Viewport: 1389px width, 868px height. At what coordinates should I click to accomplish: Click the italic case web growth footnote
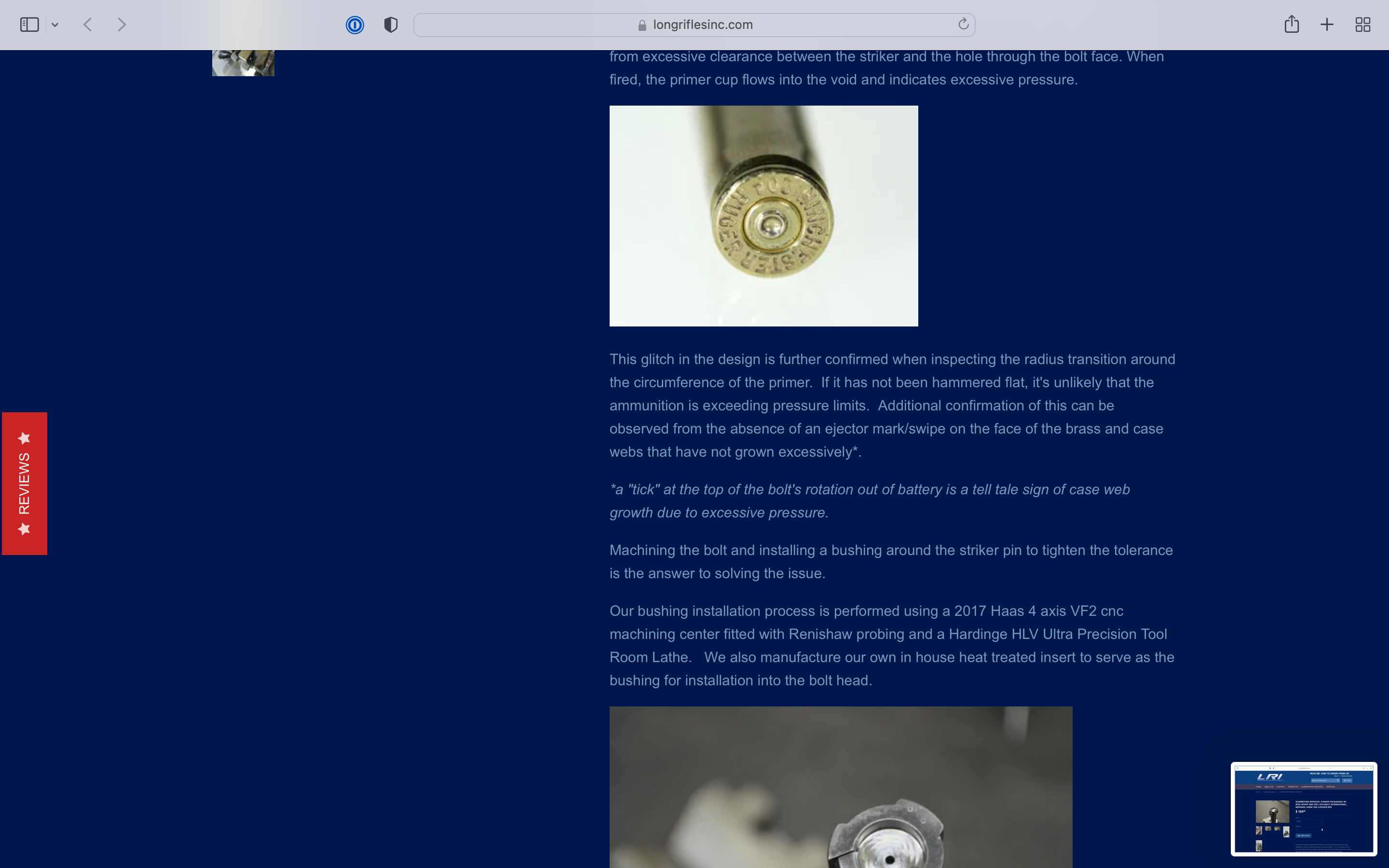point(869,501)
